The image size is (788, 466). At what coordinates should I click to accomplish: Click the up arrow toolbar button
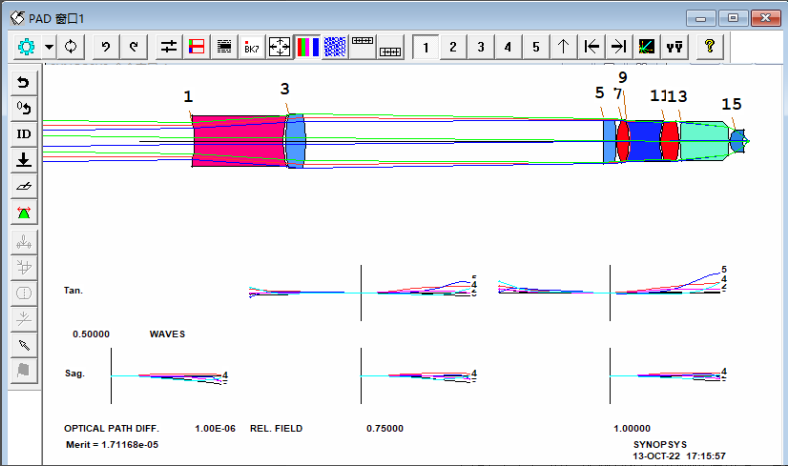pos(563,47)
